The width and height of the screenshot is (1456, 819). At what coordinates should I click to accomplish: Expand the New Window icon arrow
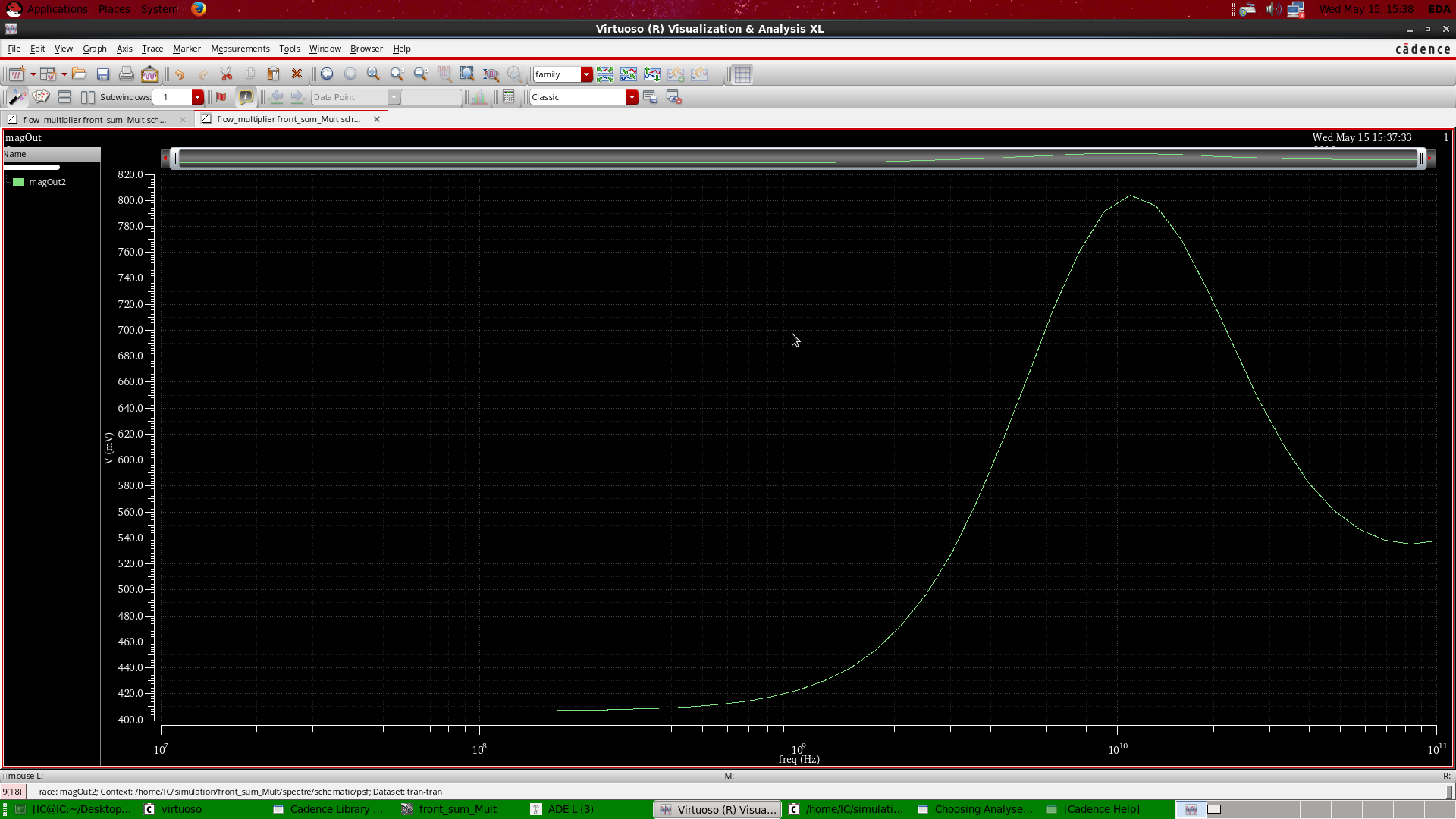tap(33, 74)
